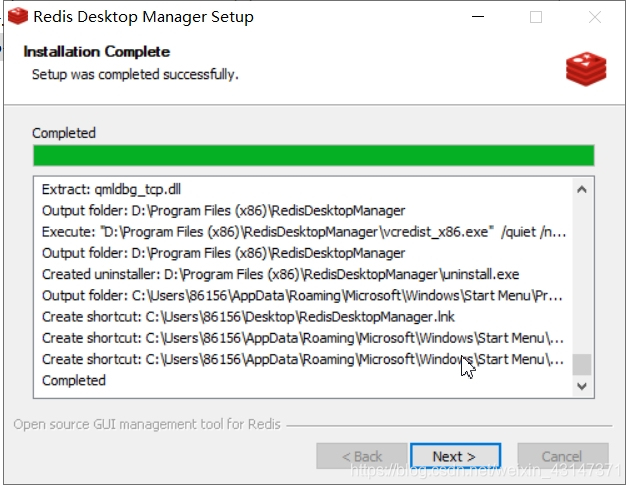Click 'Open source GUI management tool for Redis' text

(147, 424)
